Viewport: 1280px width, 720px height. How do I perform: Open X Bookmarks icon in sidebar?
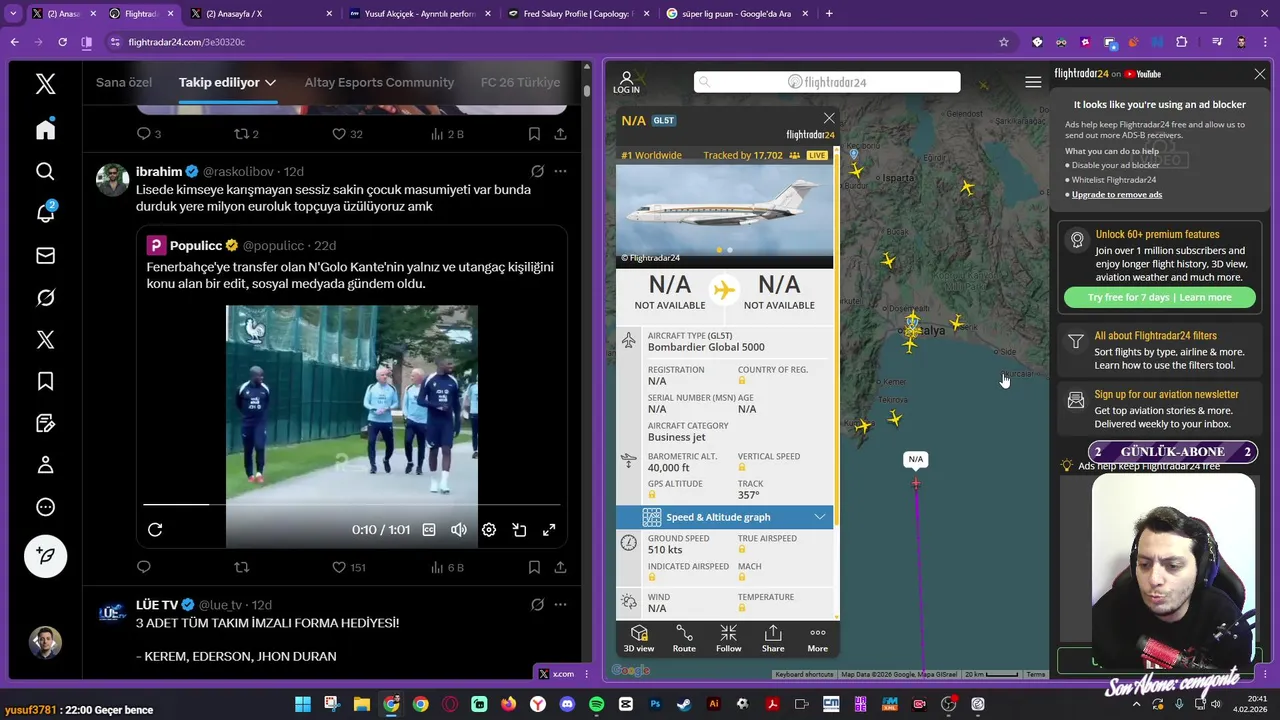tap(45, 381)
